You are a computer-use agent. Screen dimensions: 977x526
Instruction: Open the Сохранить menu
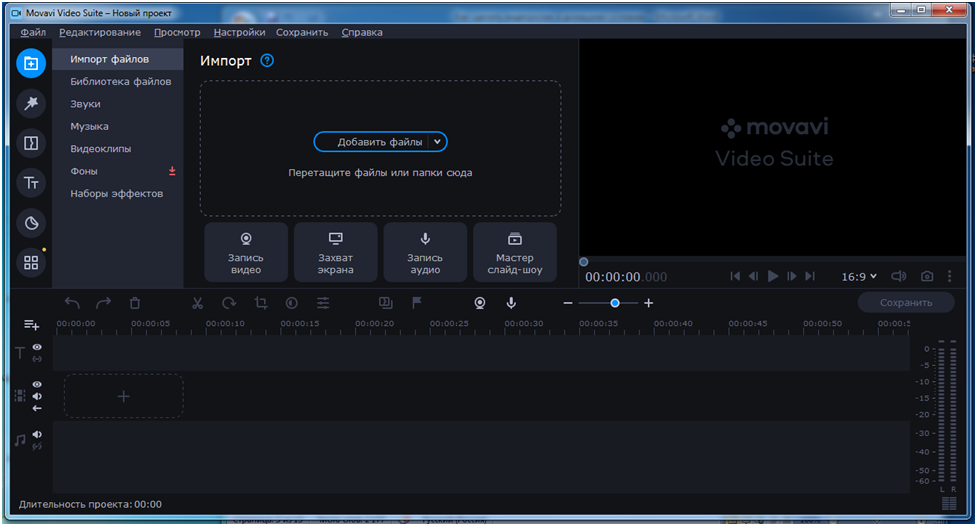[x=302, y=32]
